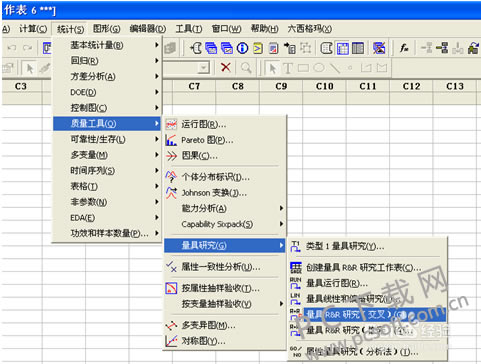481x364 pixels.
Task: Expand 能力分析(A) submenu
Action: coord(225,208)
